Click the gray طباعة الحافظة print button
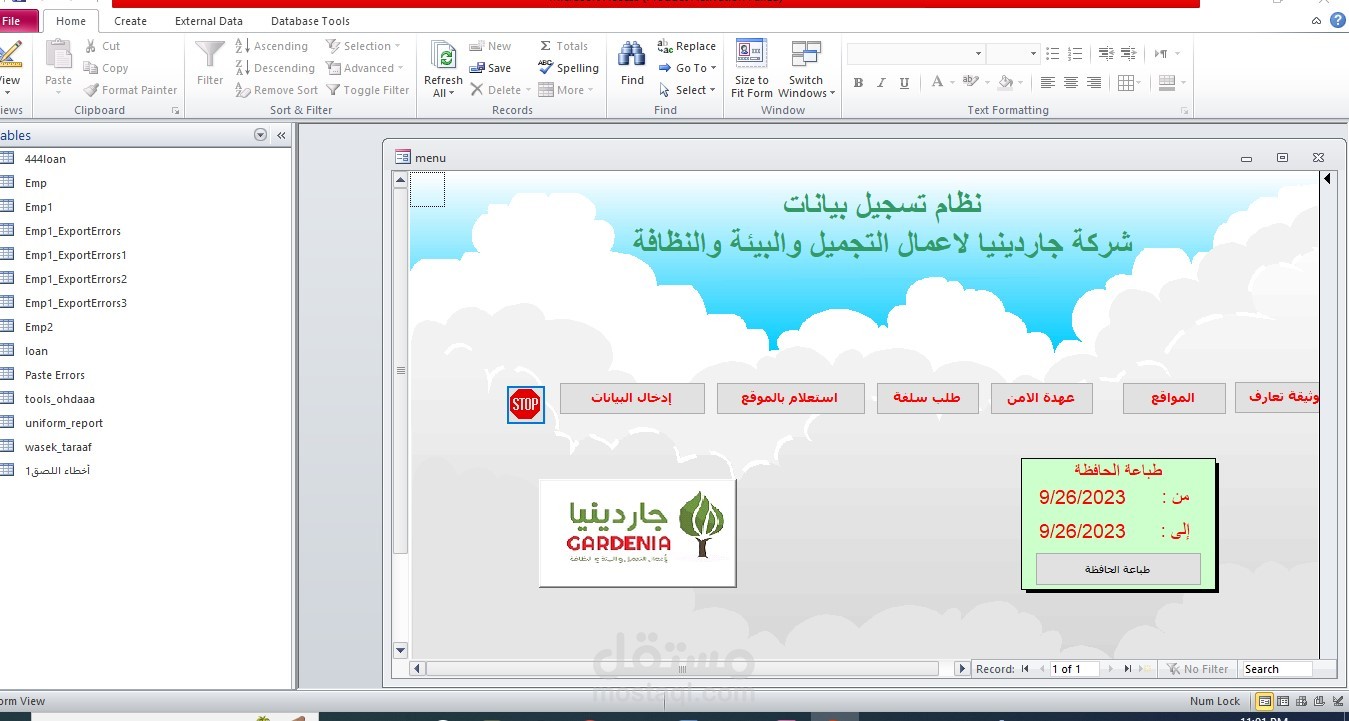Viewport: 1349px width, 721px height. [1118, 569]
